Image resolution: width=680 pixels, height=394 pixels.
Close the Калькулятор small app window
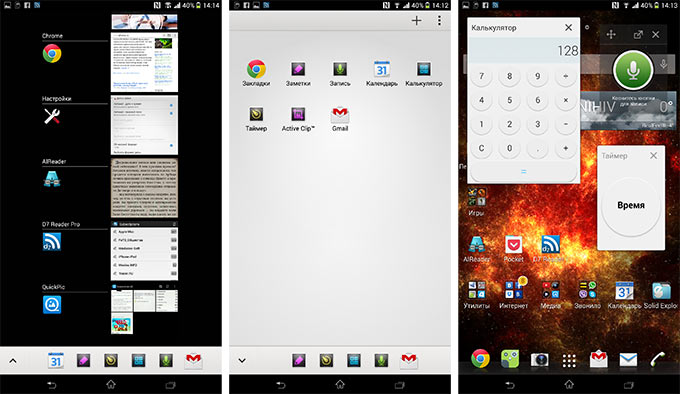pyautogui.click(x=569, y=27)
